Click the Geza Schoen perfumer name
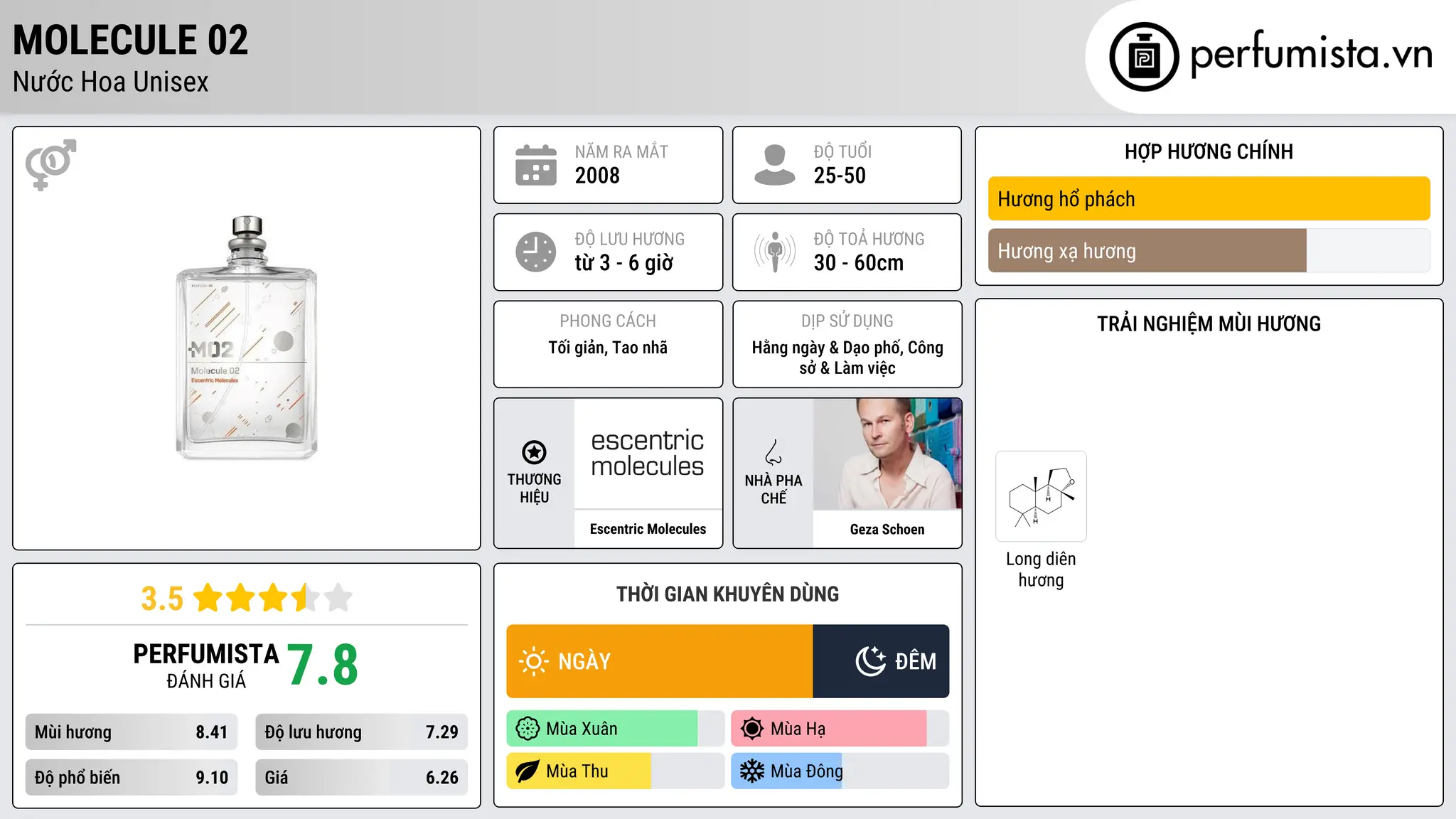Viewport: 1456px width, 819px height. [x=887, y=530]
